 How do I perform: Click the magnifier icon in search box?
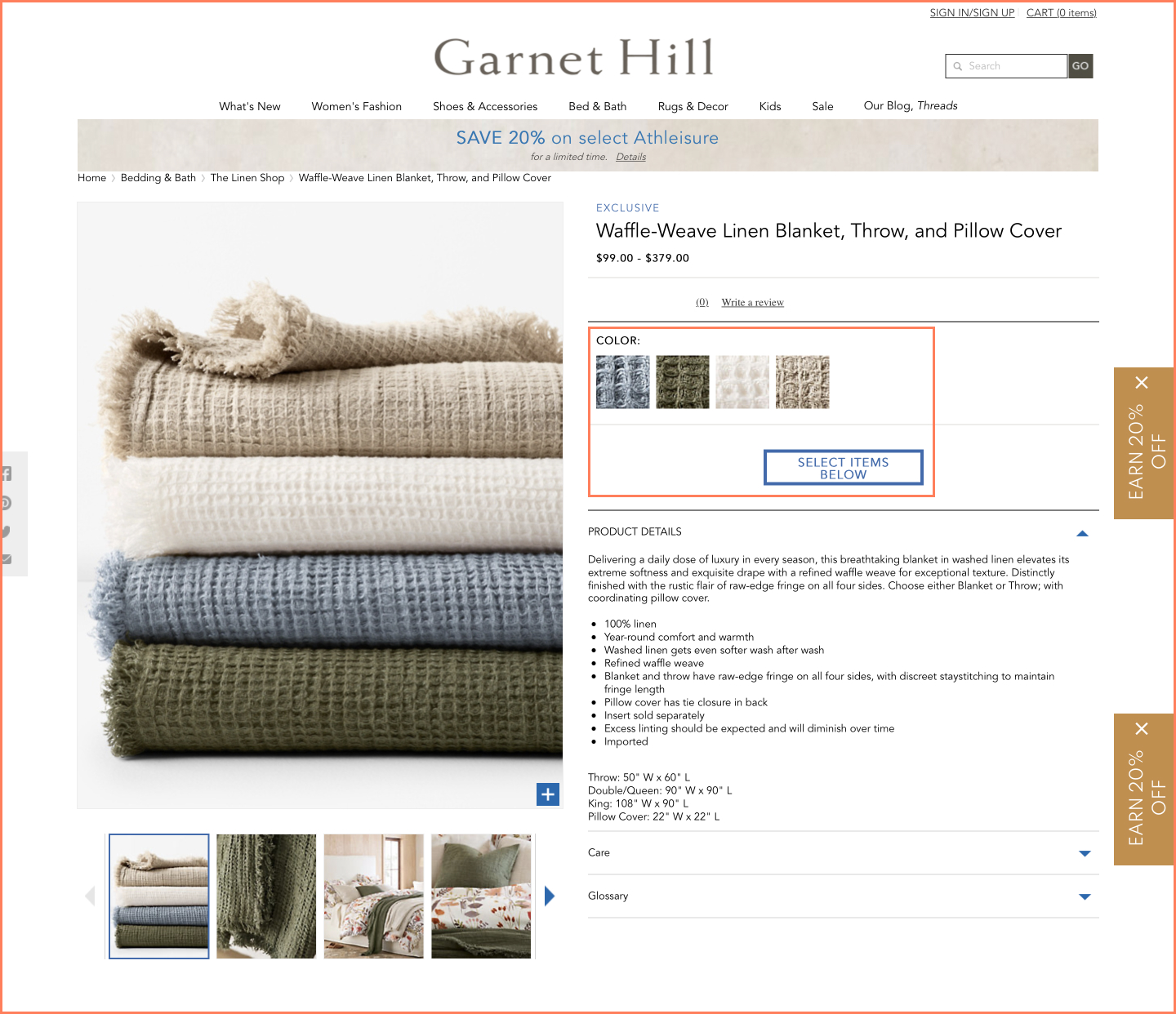(958, 66)
